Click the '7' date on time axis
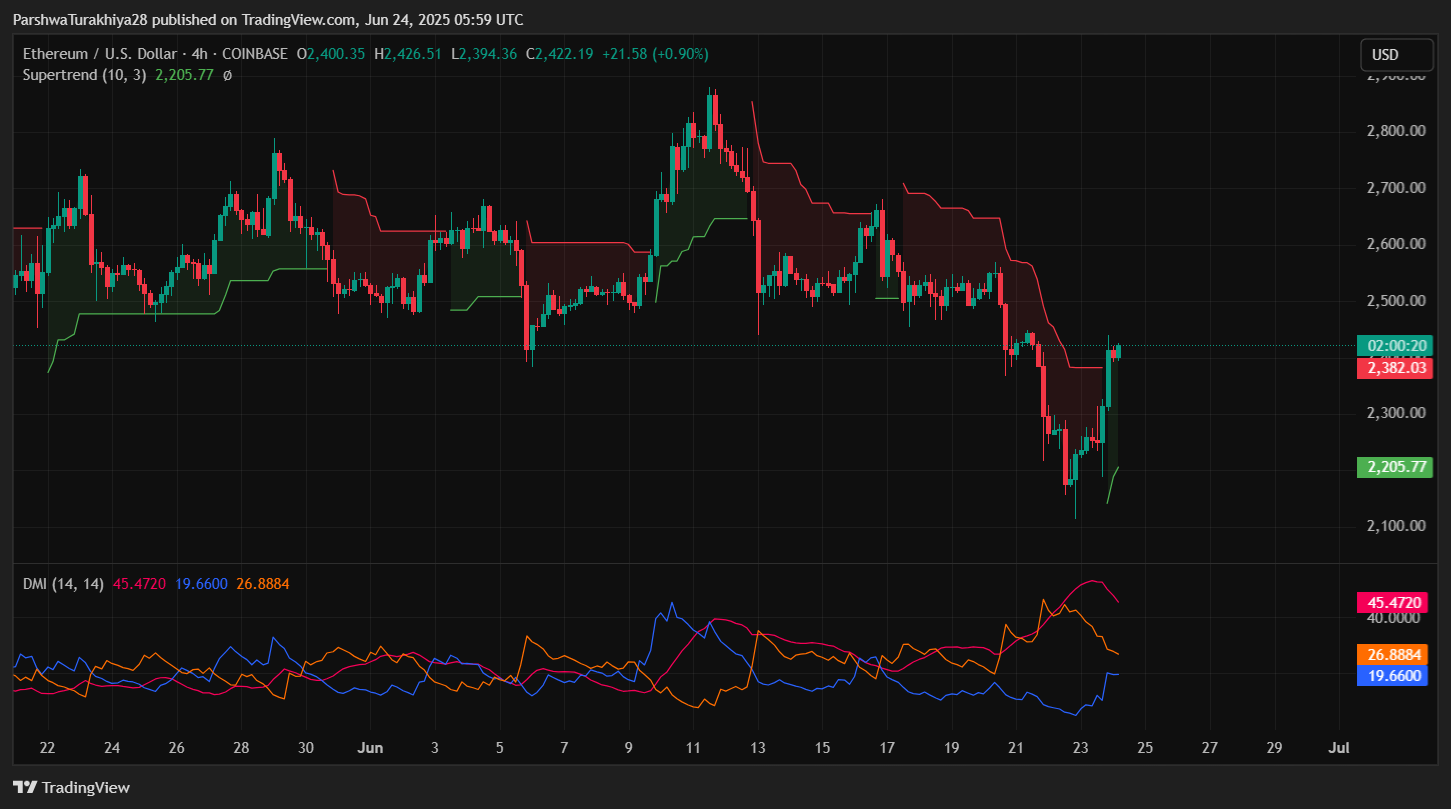Screen dimensions: 1451x809 pos(564,748)
